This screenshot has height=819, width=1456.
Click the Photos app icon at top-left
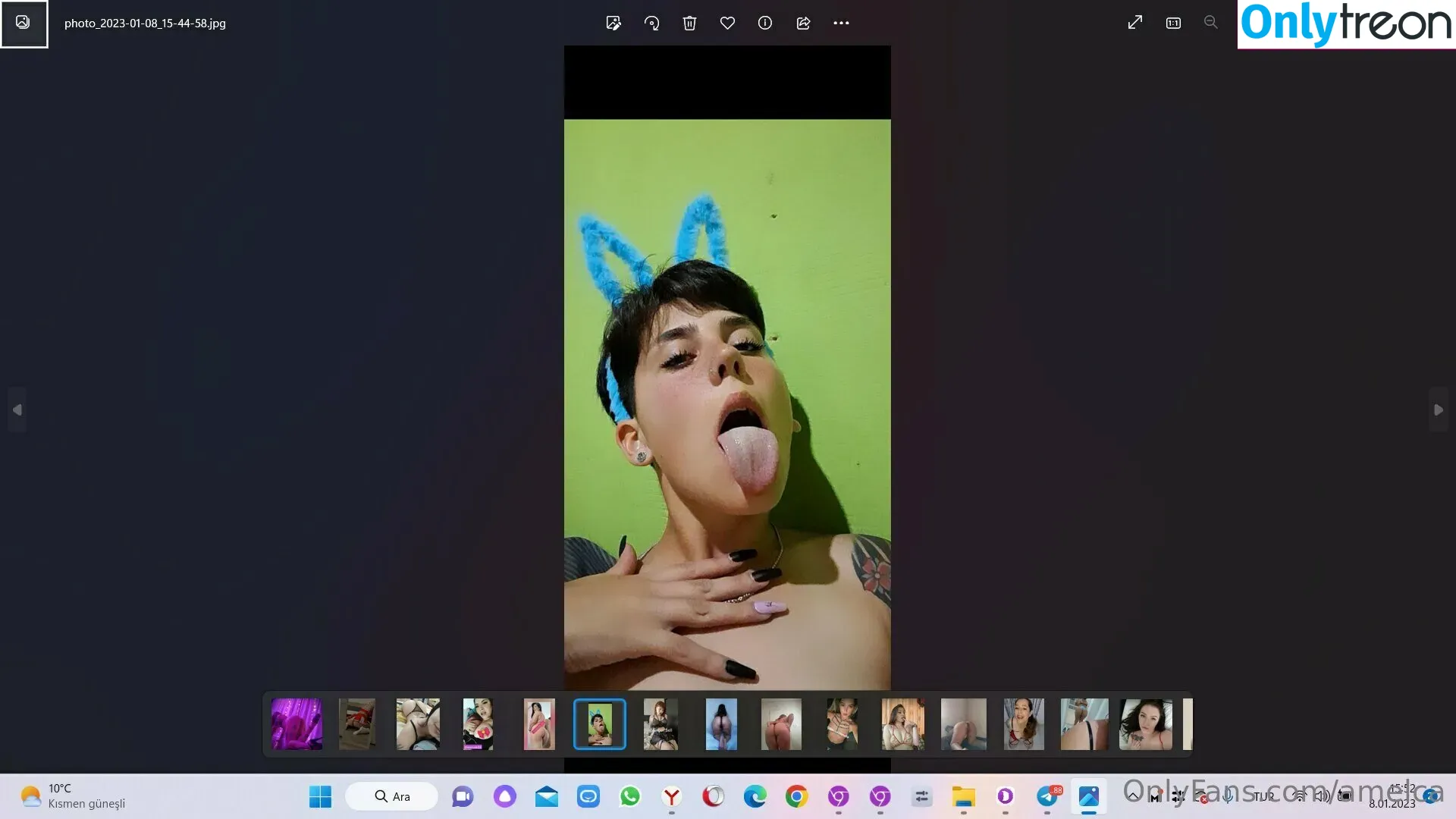point(24,23)
